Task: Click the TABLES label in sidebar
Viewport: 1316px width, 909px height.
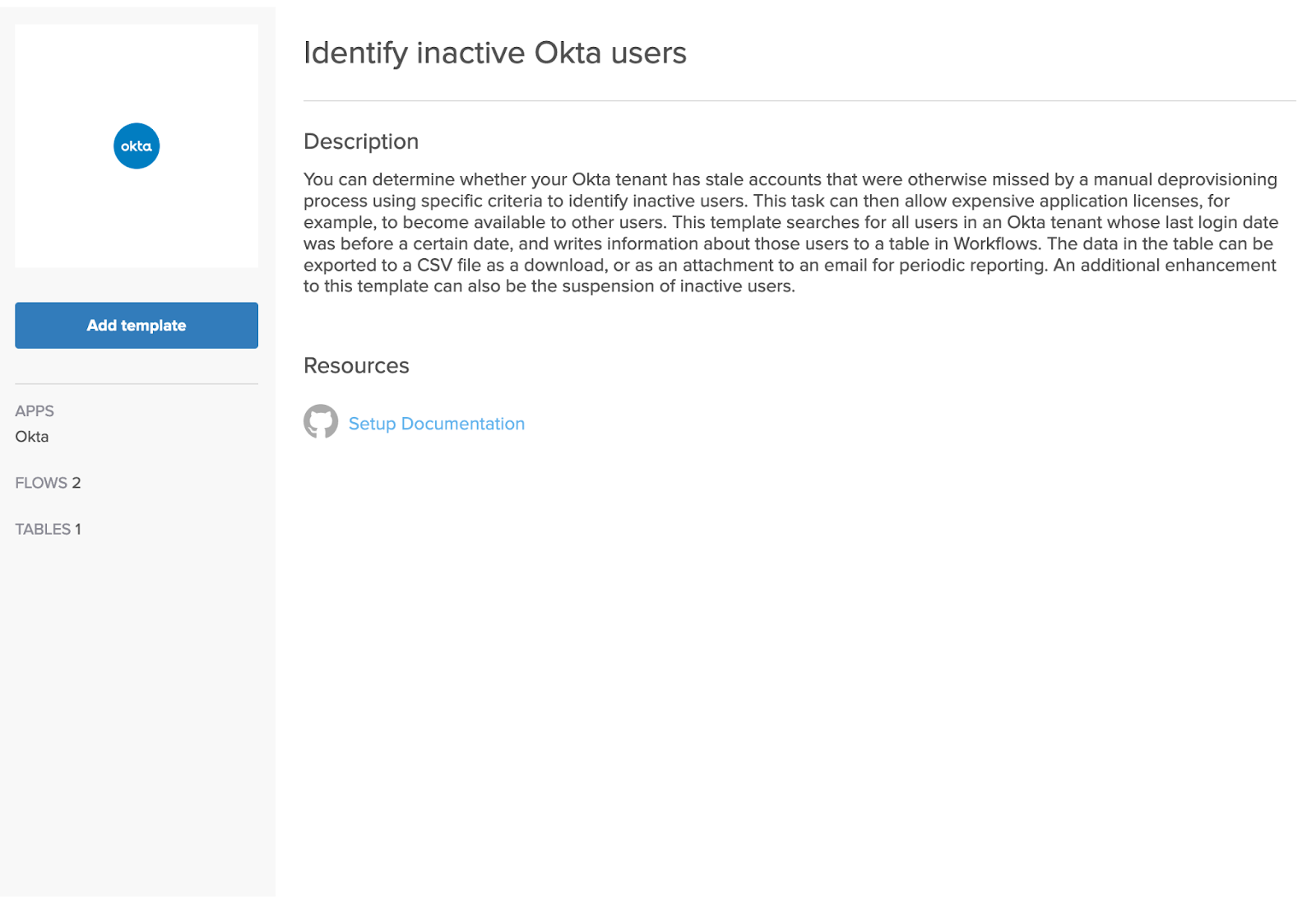Action: tap(43, 529)
